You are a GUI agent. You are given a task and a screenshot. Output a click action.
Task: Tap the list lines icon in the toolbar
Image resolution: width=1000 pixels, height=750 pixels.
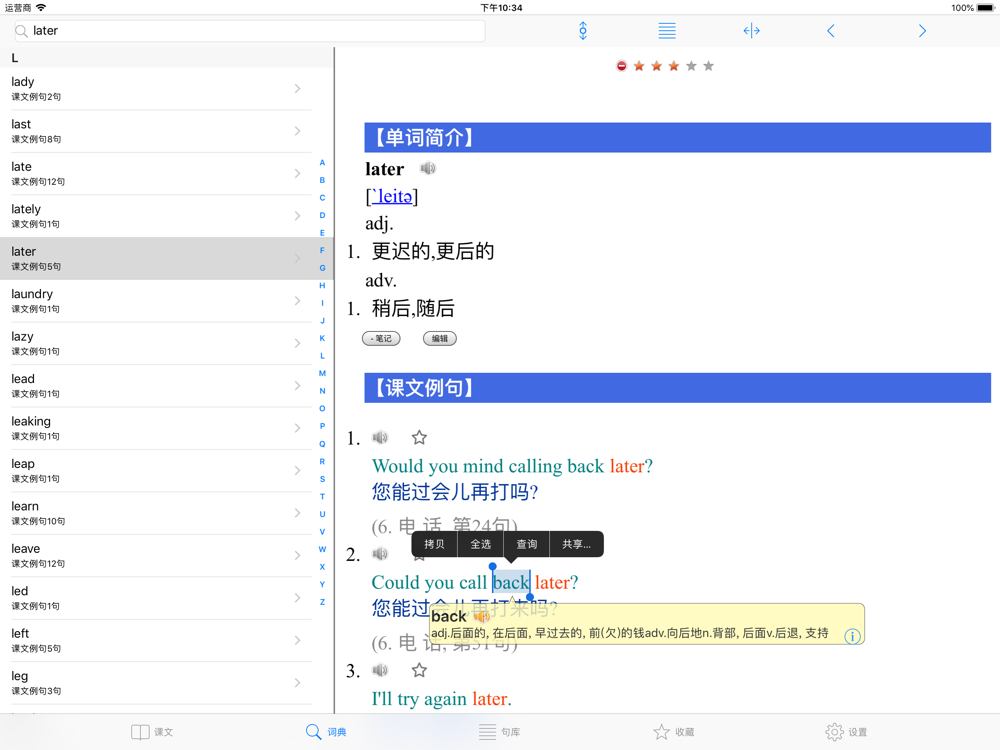[667, 31]
